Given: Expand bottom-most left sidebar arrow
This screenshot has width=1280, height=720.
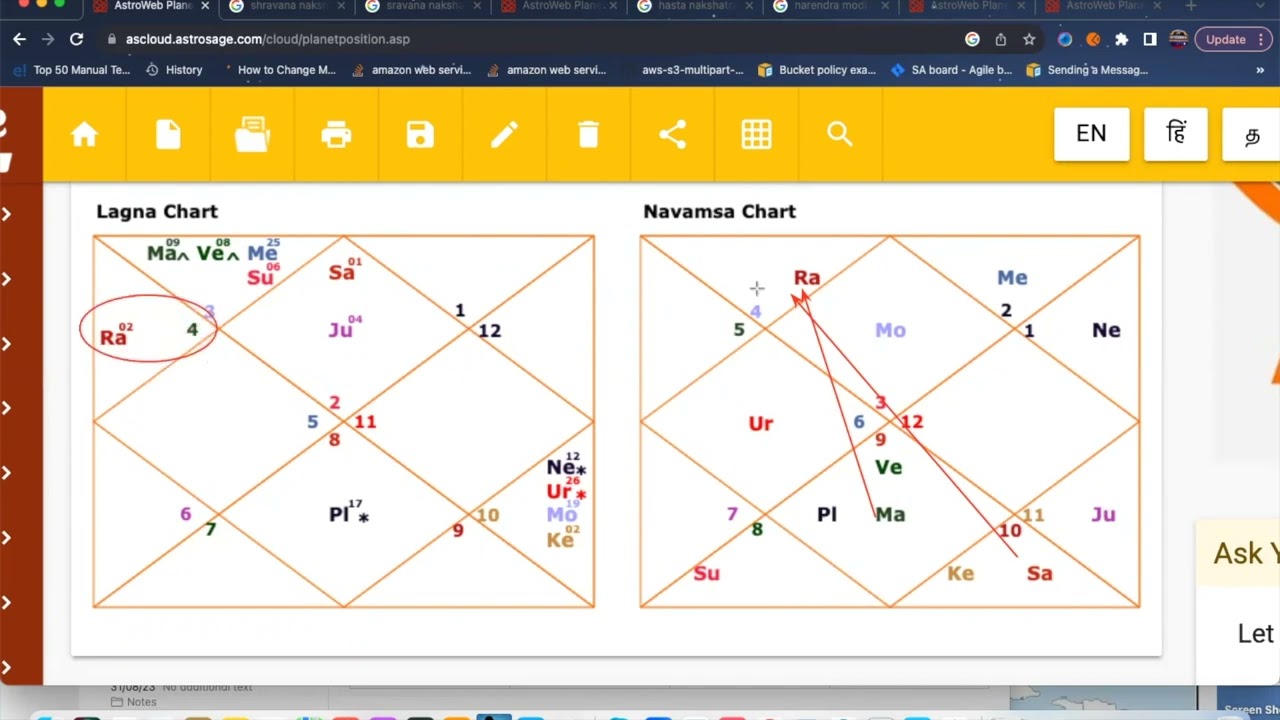Looking at the screenshot, I should click(7, 667).
